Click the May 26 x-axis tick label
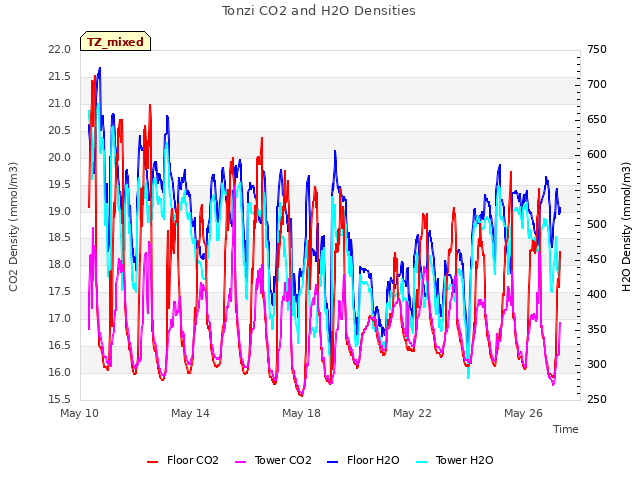Image resolution: width=640 pixels, height=480 pixels. [523, 413]
